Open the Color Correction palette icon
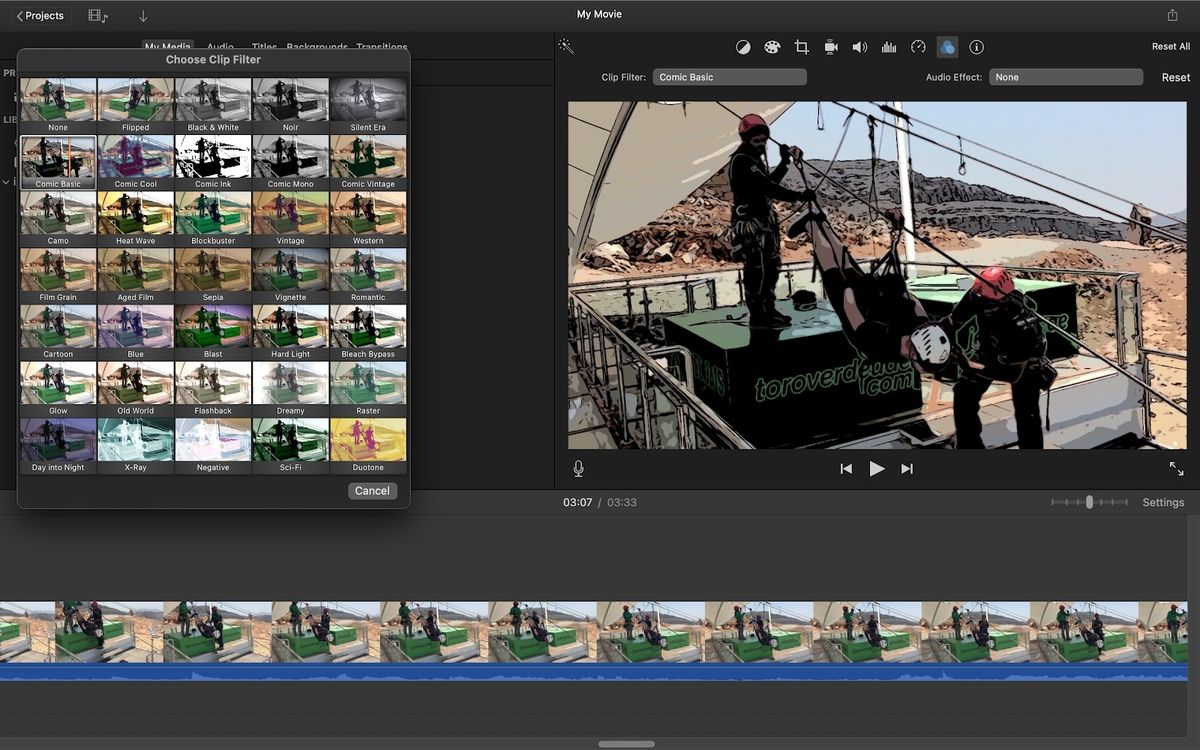Screen dimensions: 1200x750 [x=772, y=46]
